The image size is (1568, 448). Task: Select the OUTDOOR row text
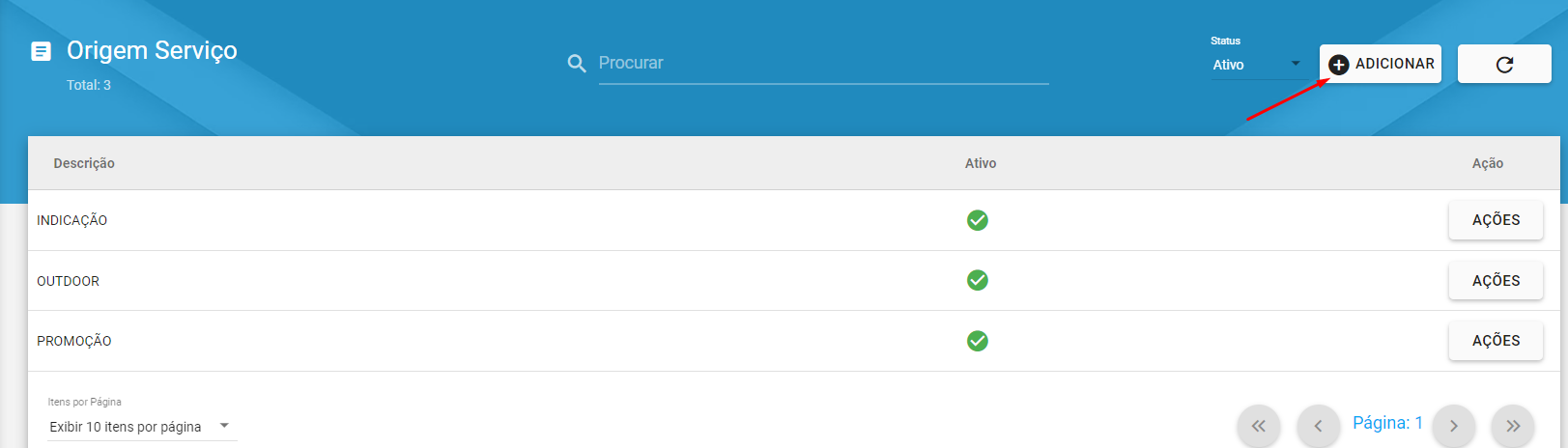(x=68, y=281)
